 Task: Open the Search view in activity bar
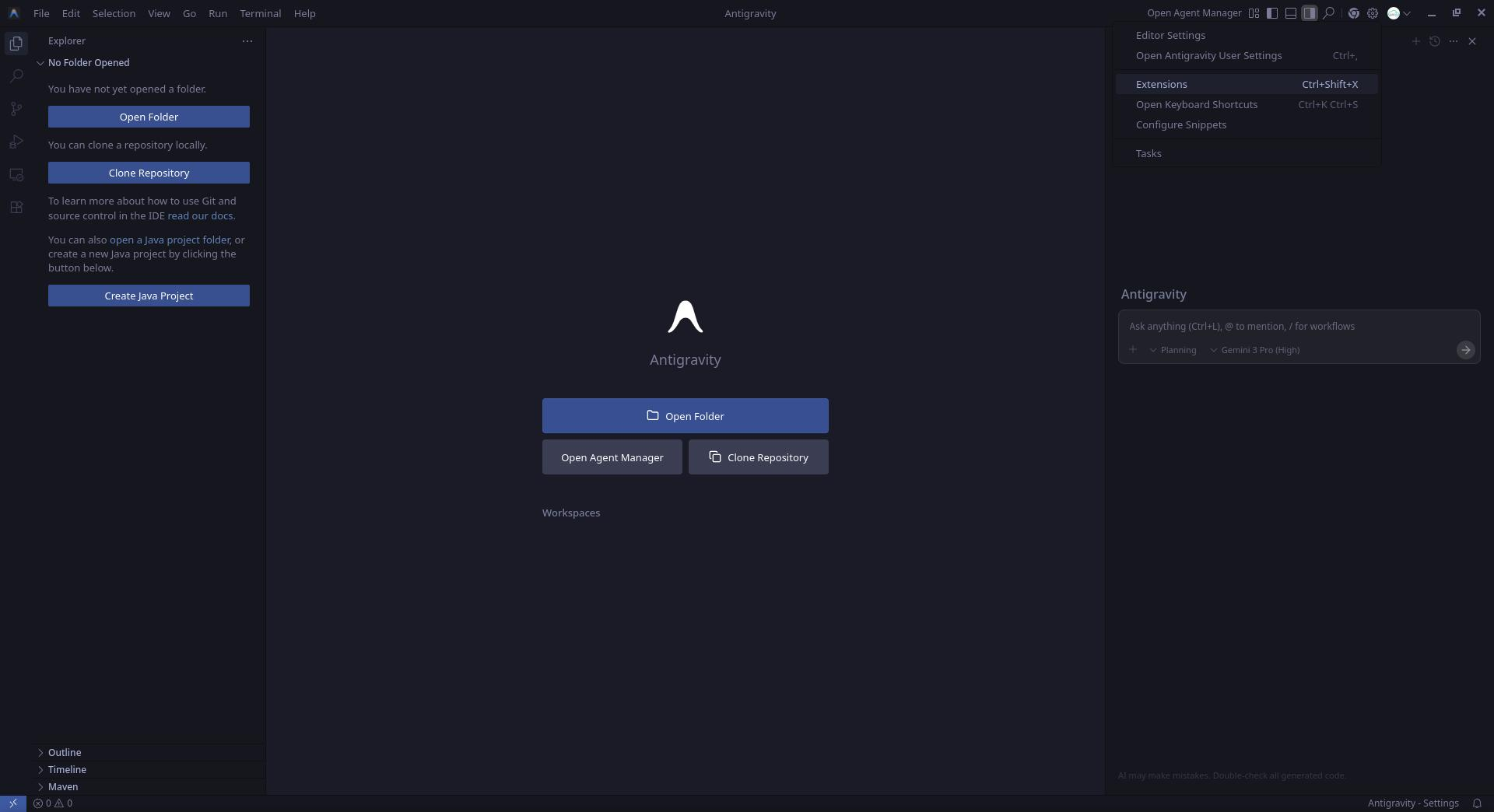pyautogui.click(x=16, y=76)
